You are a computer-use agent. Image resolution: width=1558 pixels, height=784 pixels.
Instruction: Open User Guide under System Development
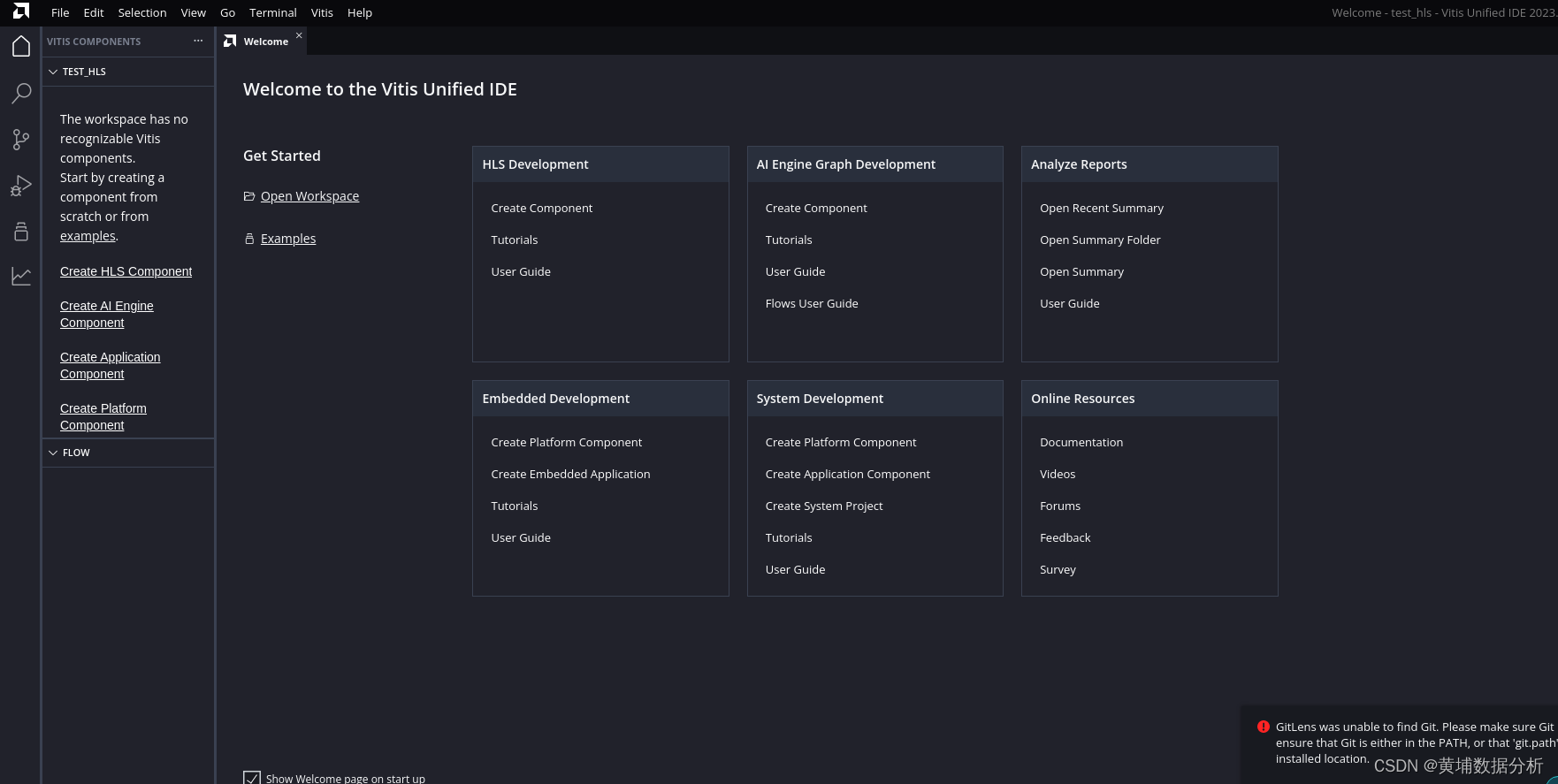[x=795, y=569]
